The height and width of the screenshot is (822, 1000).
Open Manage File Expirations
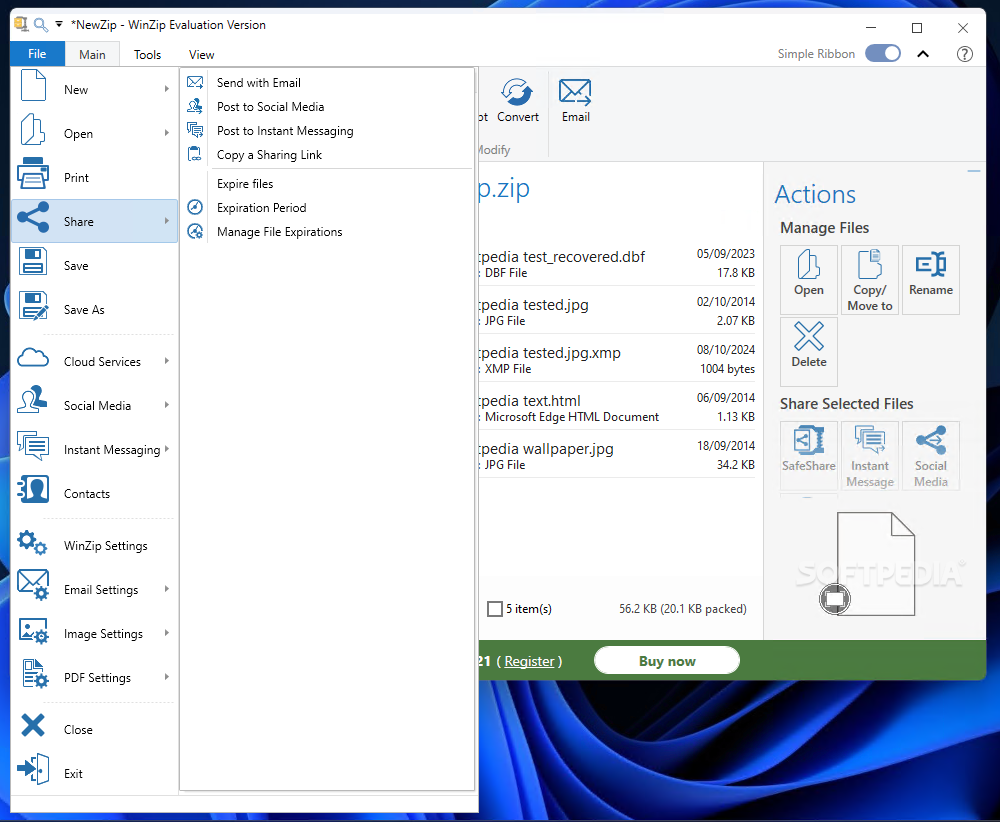(327, 232)
